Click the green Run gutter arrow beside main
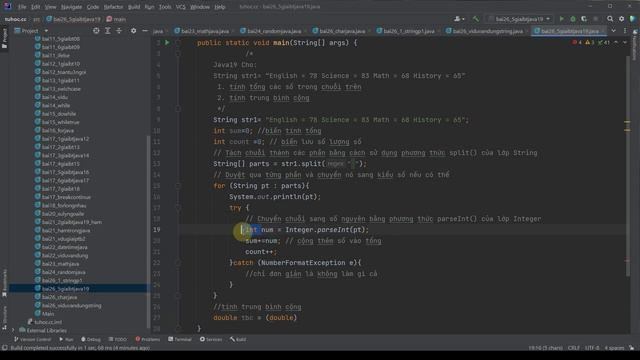Screen dimensions: 640x360 click(x=167, y=42)
